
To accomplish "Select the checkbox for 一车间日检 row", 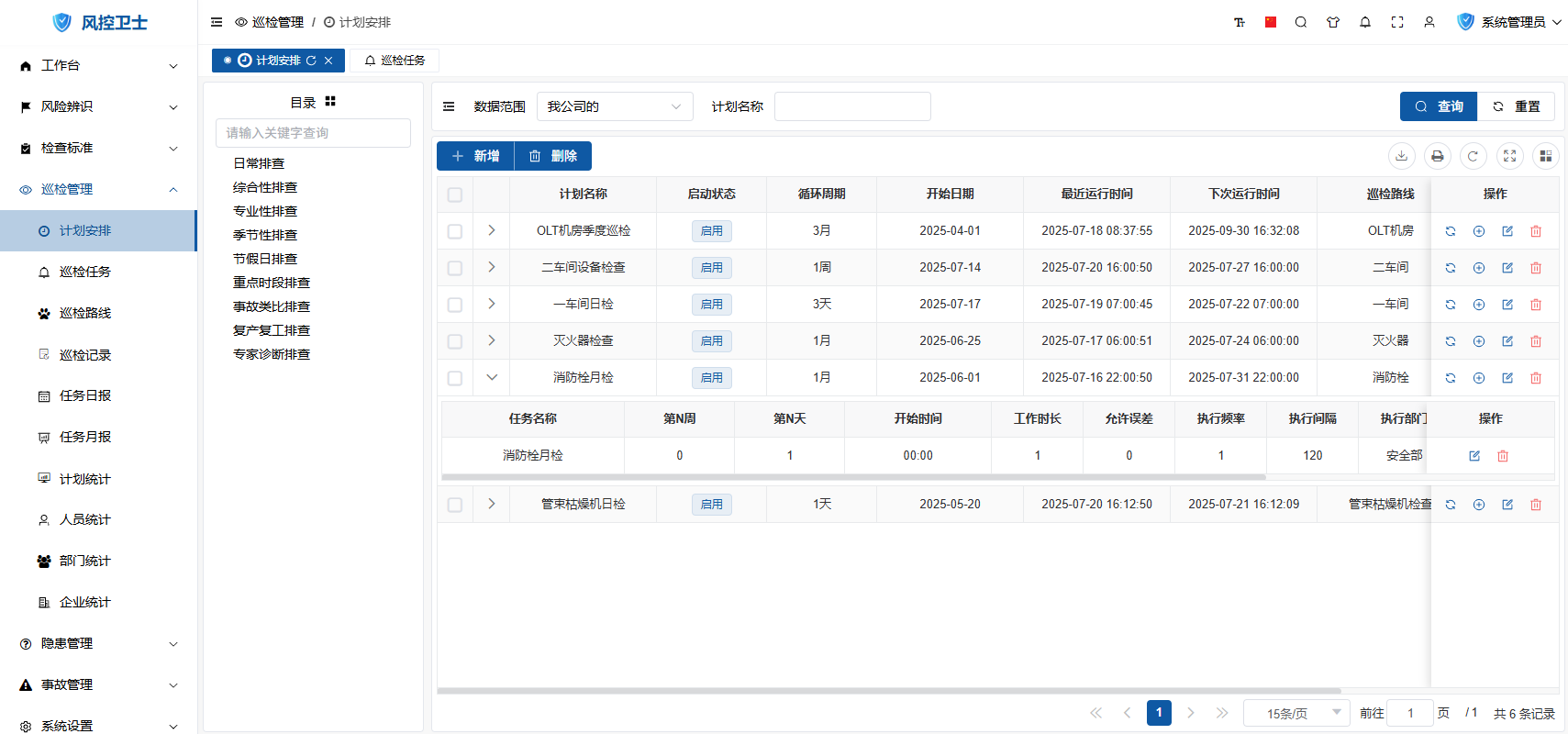I will (455, 305).
